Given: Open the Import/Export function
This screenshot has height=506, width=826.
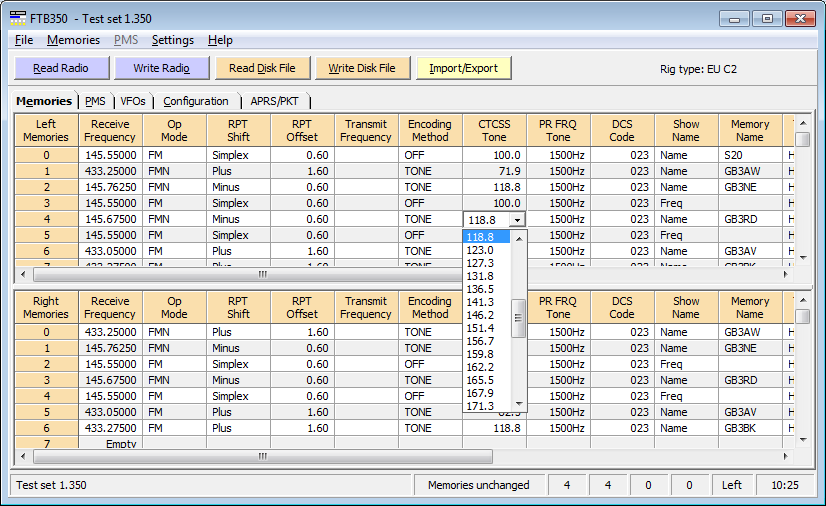Looking at the screenshot, I should coord(464,68).
